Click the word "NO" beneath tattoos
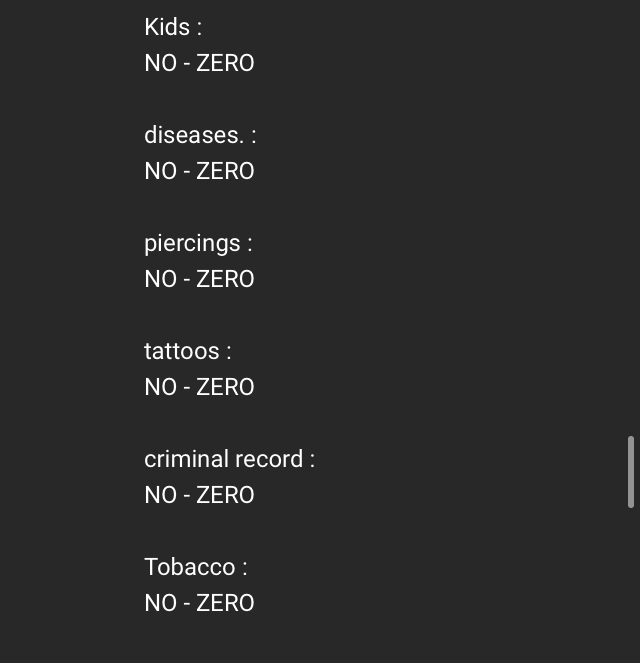 point(160,387)
